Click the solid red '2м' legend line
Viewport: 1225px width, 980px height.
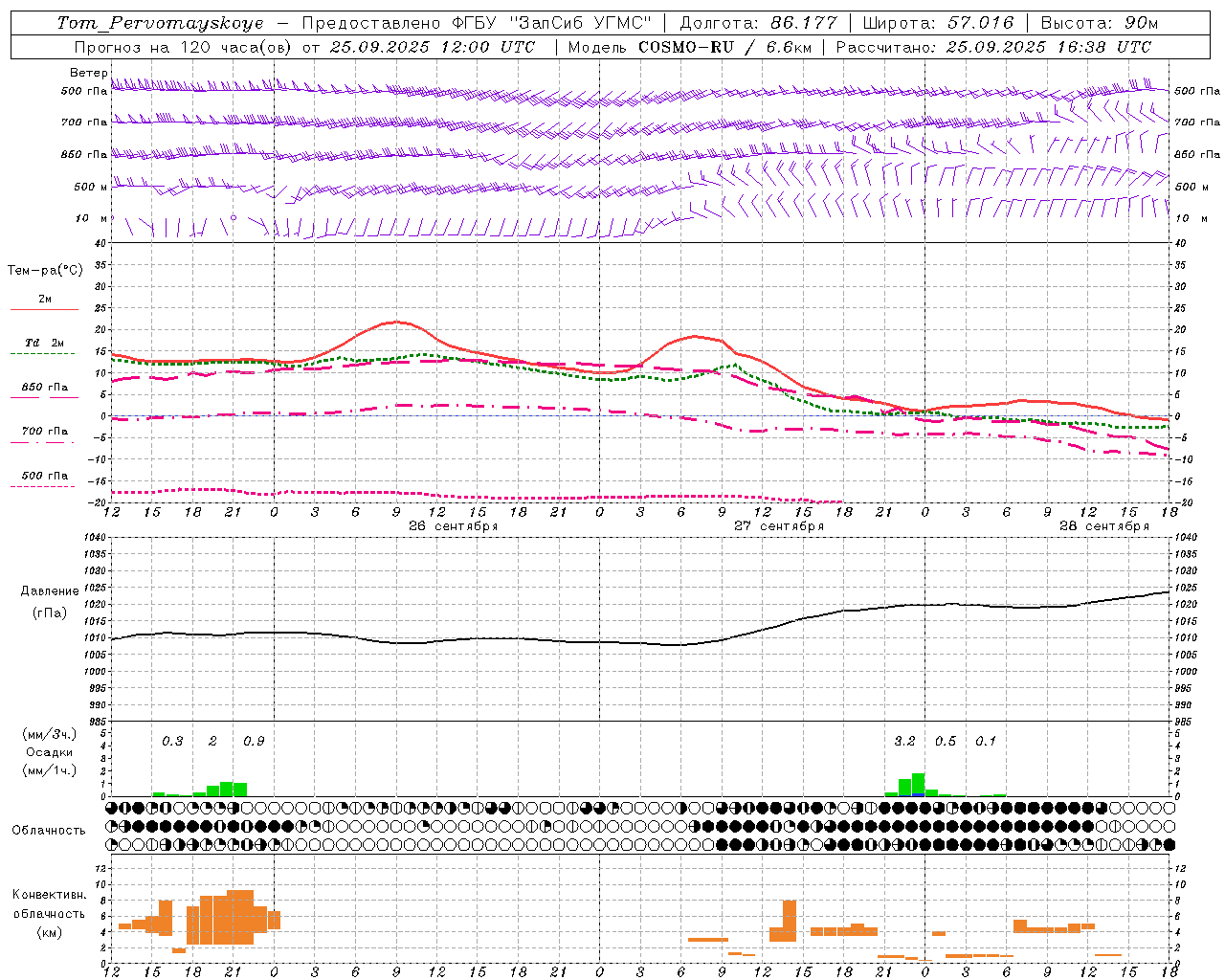pos(45,309)
